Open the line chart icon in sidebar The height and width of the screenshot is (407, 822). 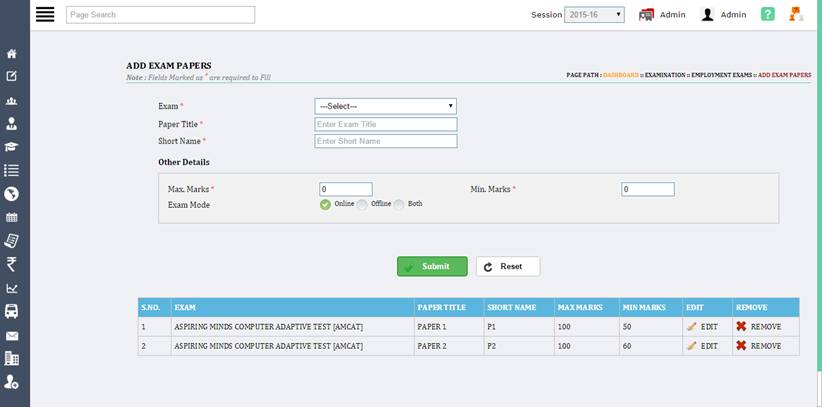12,288
